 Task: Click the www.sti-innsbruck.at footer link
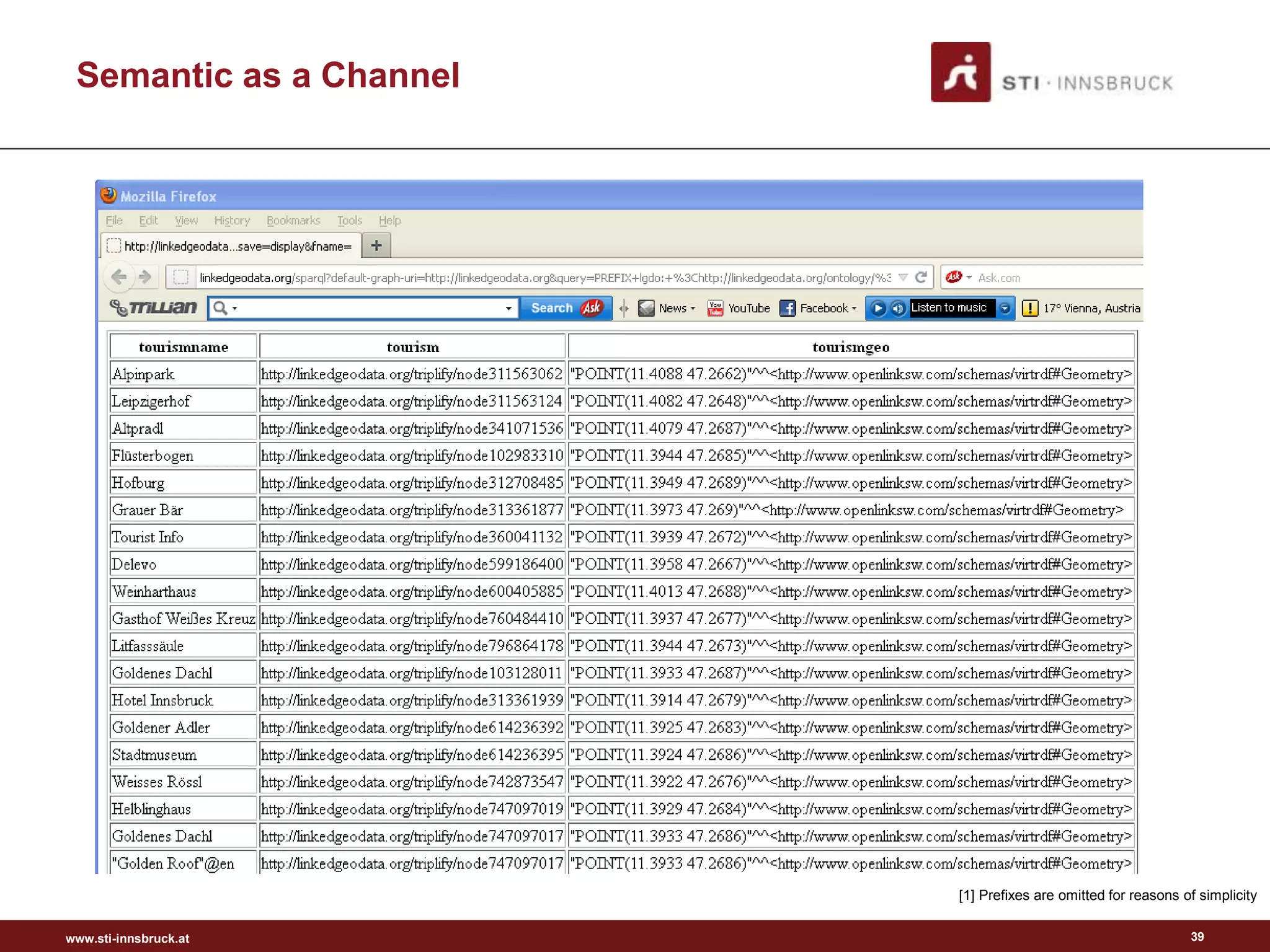click(x=128, y=938)
